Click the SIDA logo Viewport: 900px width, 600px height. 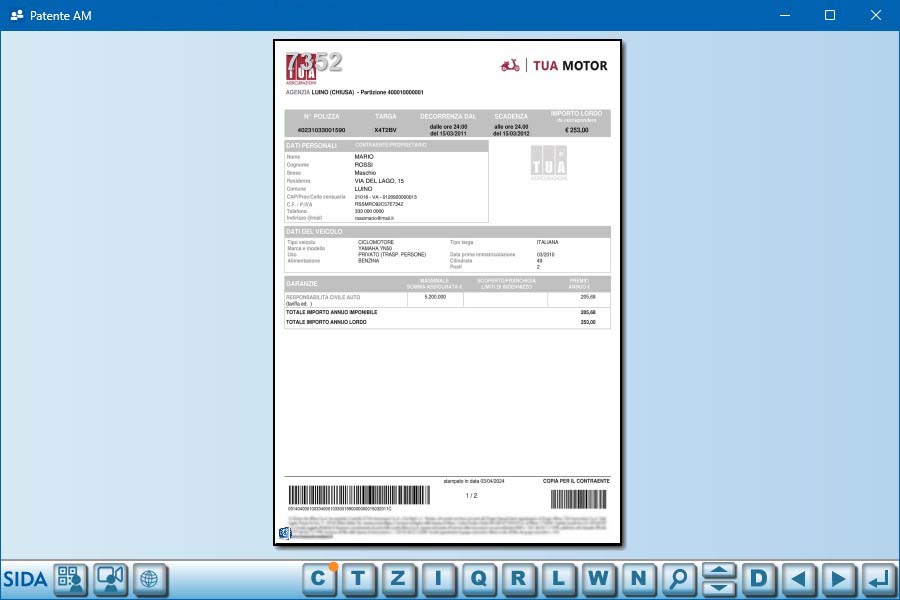25,578
